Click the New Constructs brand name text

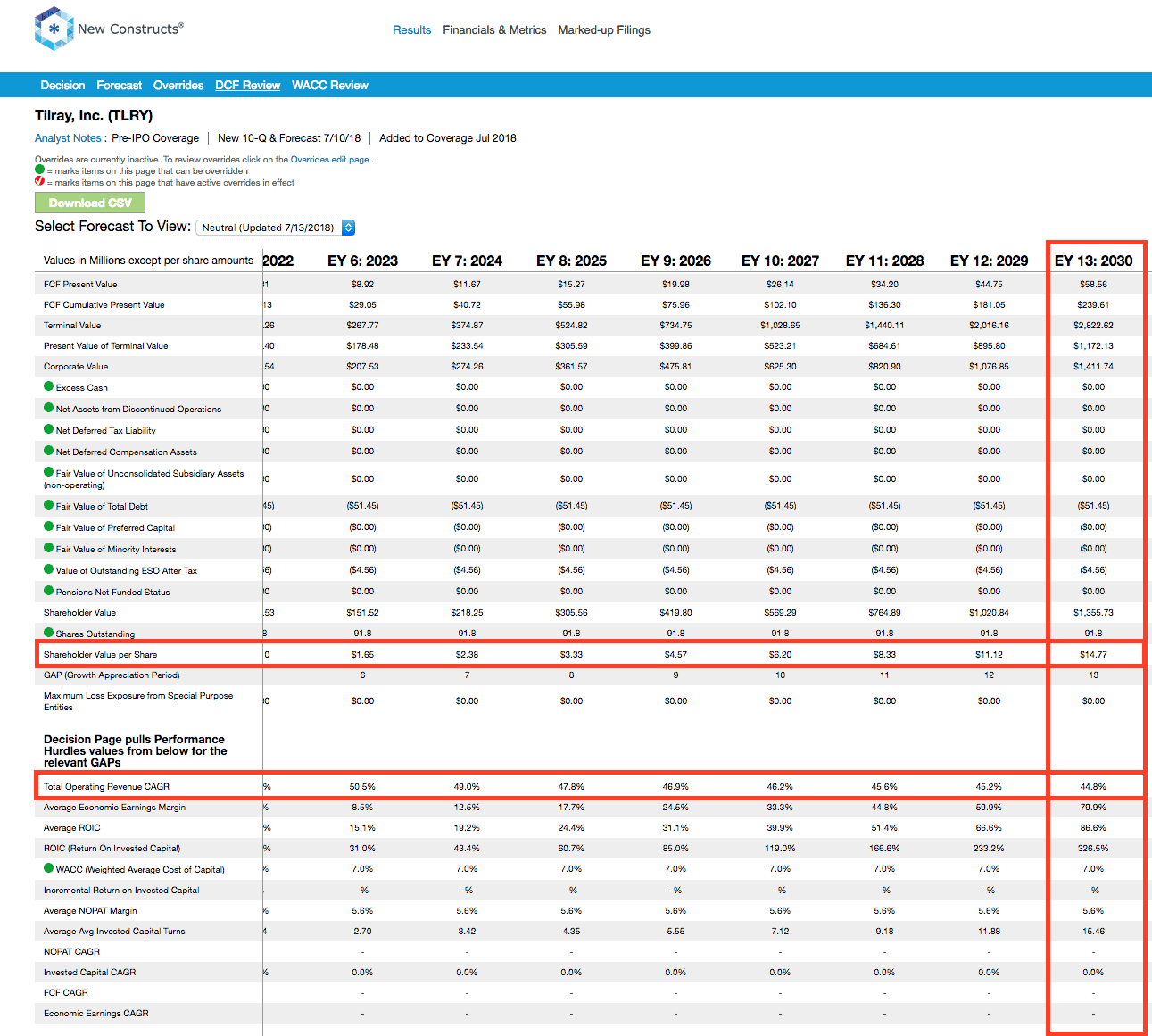click(x=130, y=29)
